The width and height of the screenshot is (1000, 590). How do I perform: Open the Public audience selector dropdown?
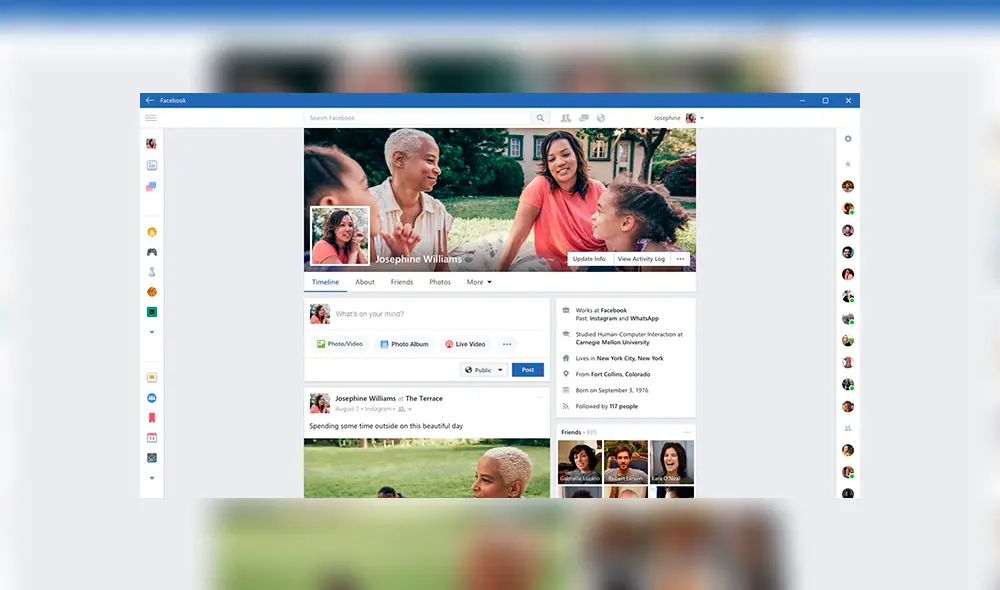pyautogui.click(x=483, y=369)
